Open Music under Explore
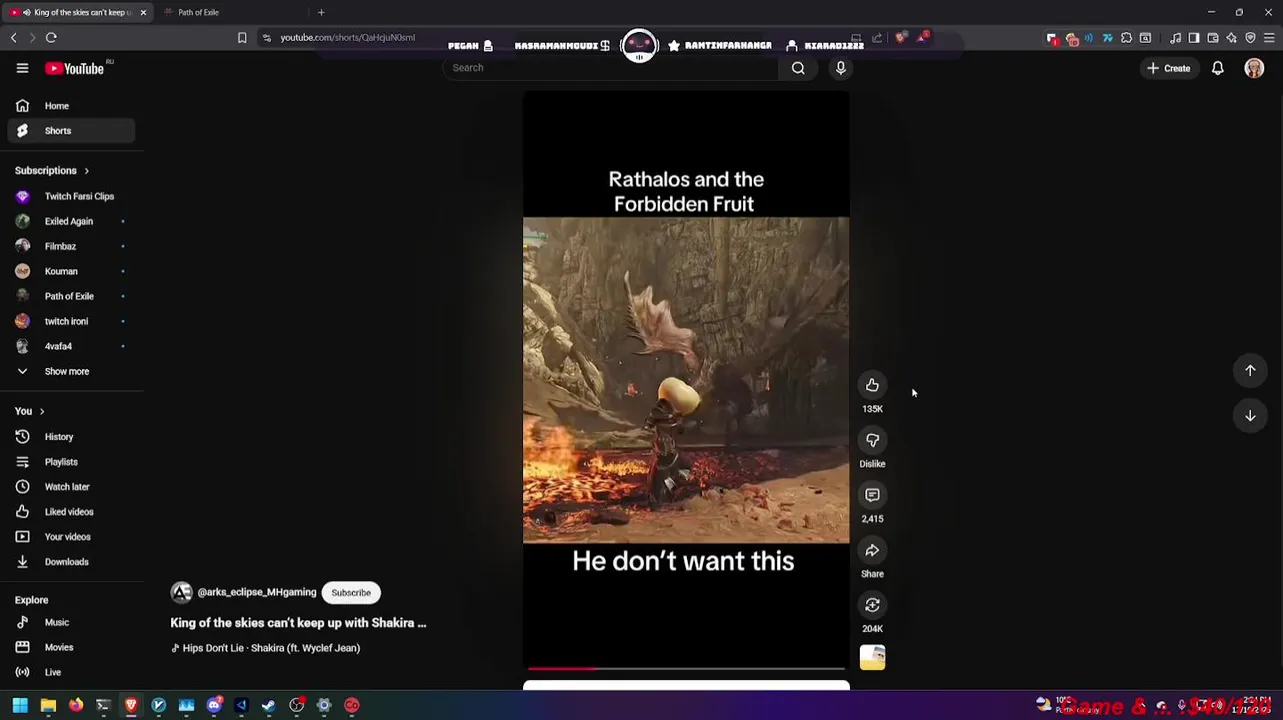1283x720 pixels. coord(71,623)
